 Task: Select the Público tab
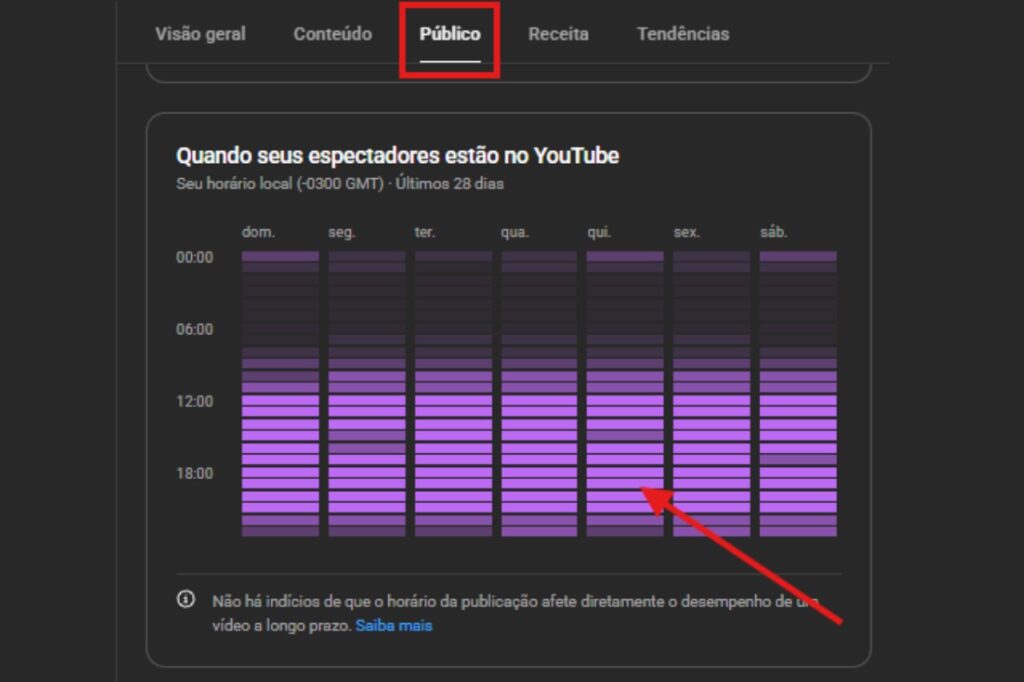pos(450,34)
